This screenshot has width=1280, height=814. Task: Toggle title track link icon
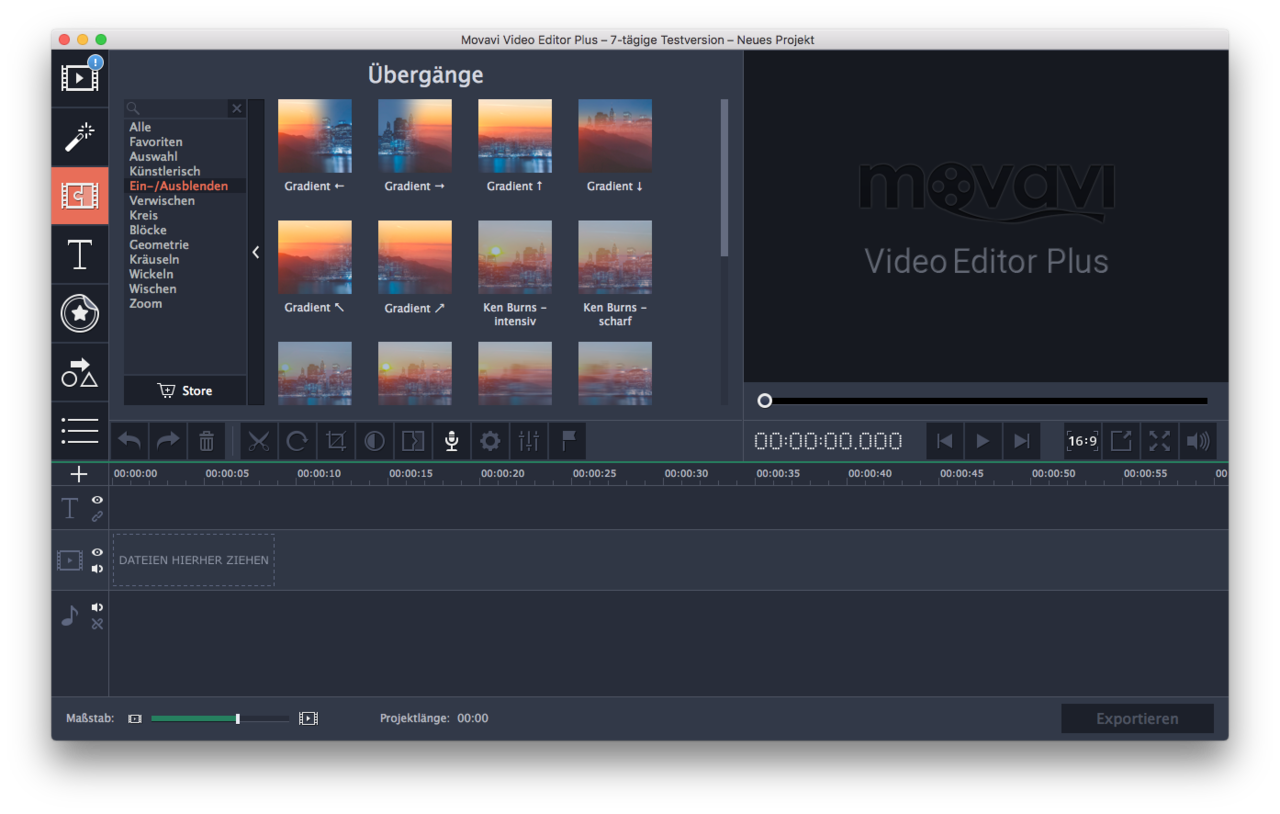pyautogui.click(x=97, y=516)
